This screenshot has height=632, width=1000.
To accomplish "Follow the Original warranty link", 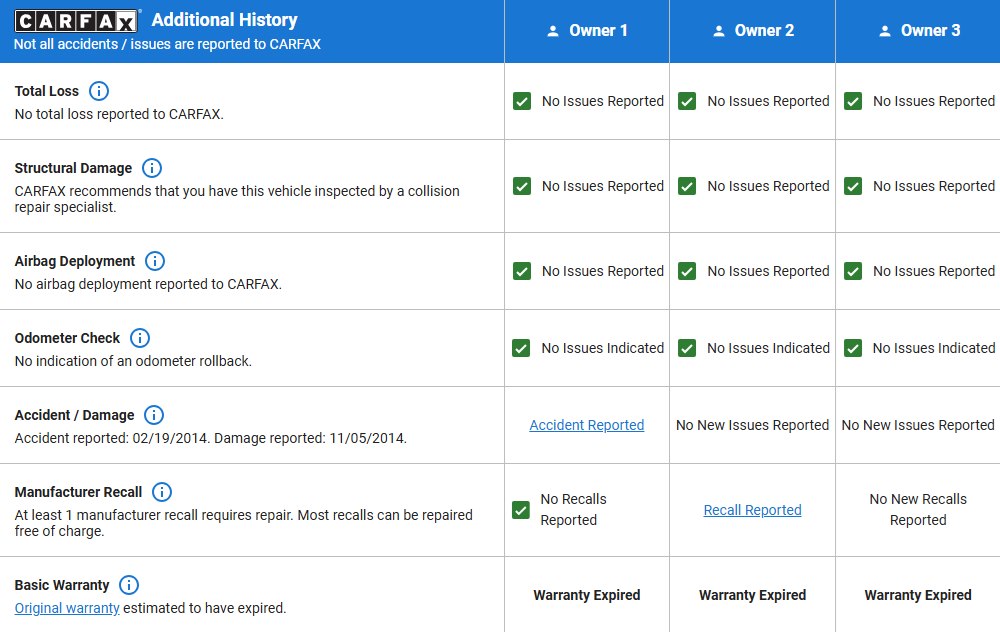I will 67,608.
